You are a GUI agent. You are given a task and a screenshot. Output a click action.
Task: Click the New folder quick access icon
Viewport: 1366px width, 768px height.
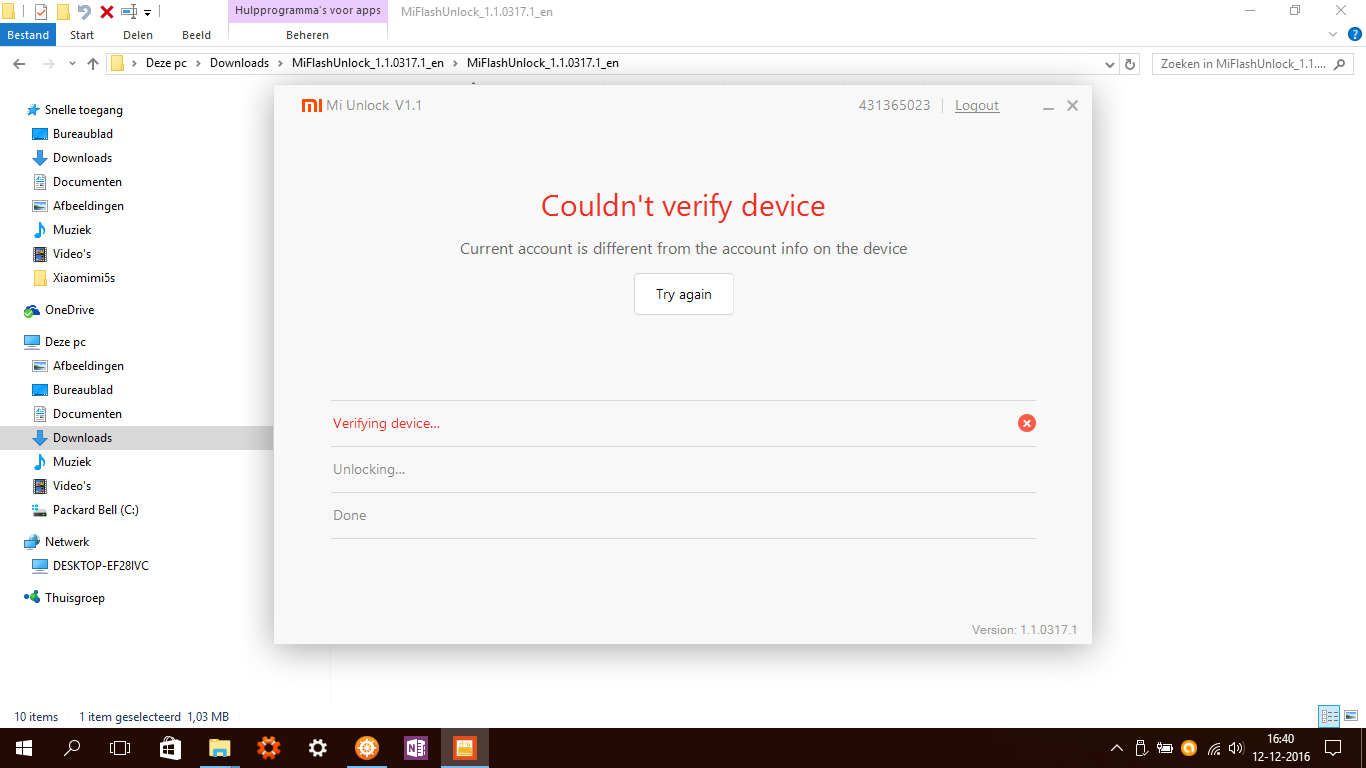pos(63,12)
